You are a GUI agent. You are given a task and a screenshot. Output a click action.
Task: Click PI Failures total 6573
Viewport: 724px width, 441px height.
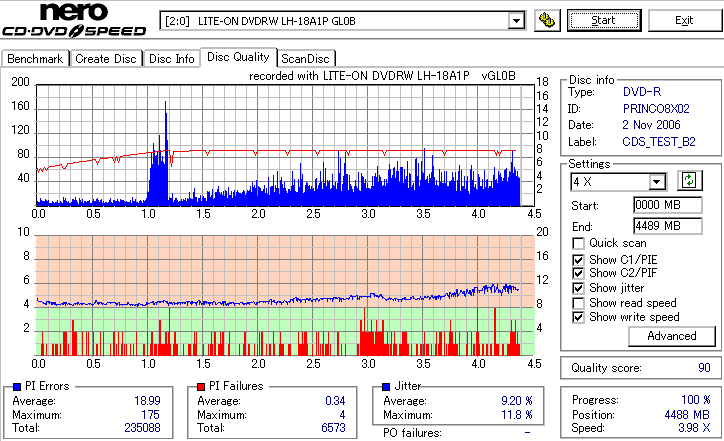click(x=333, y=428)
